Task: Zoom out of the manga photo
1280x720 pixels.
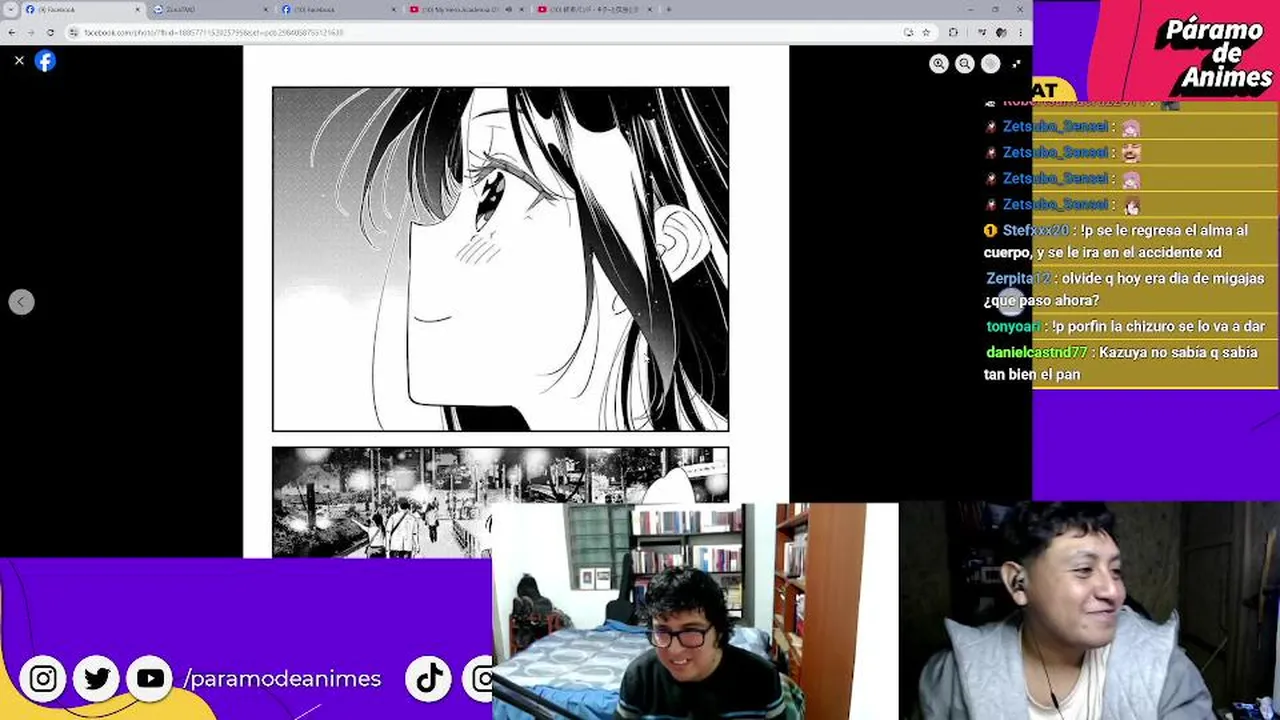Action: [964, 64]
